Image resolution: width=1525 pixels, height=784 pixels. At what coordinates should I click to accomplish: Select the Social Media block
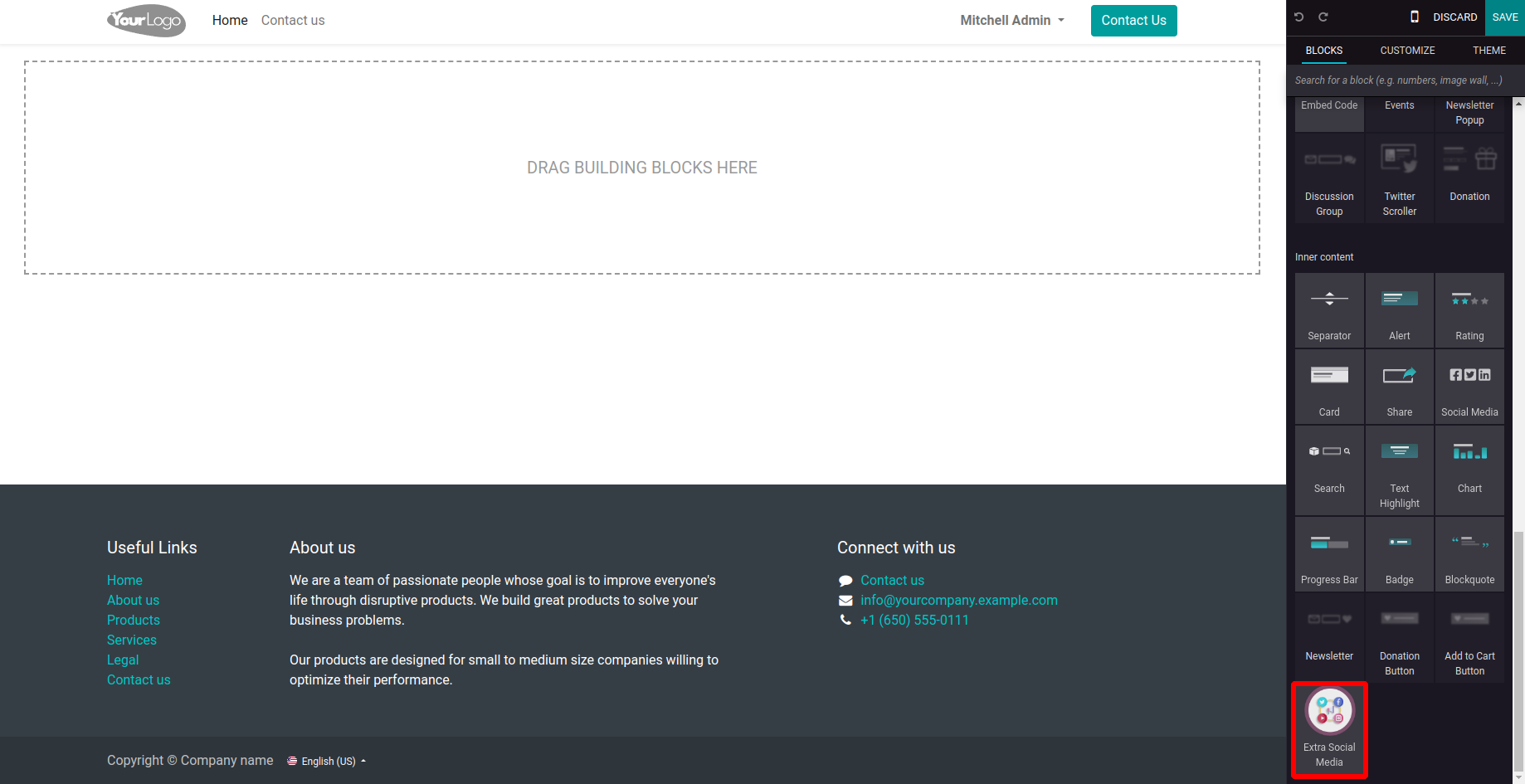(1469, 387)
